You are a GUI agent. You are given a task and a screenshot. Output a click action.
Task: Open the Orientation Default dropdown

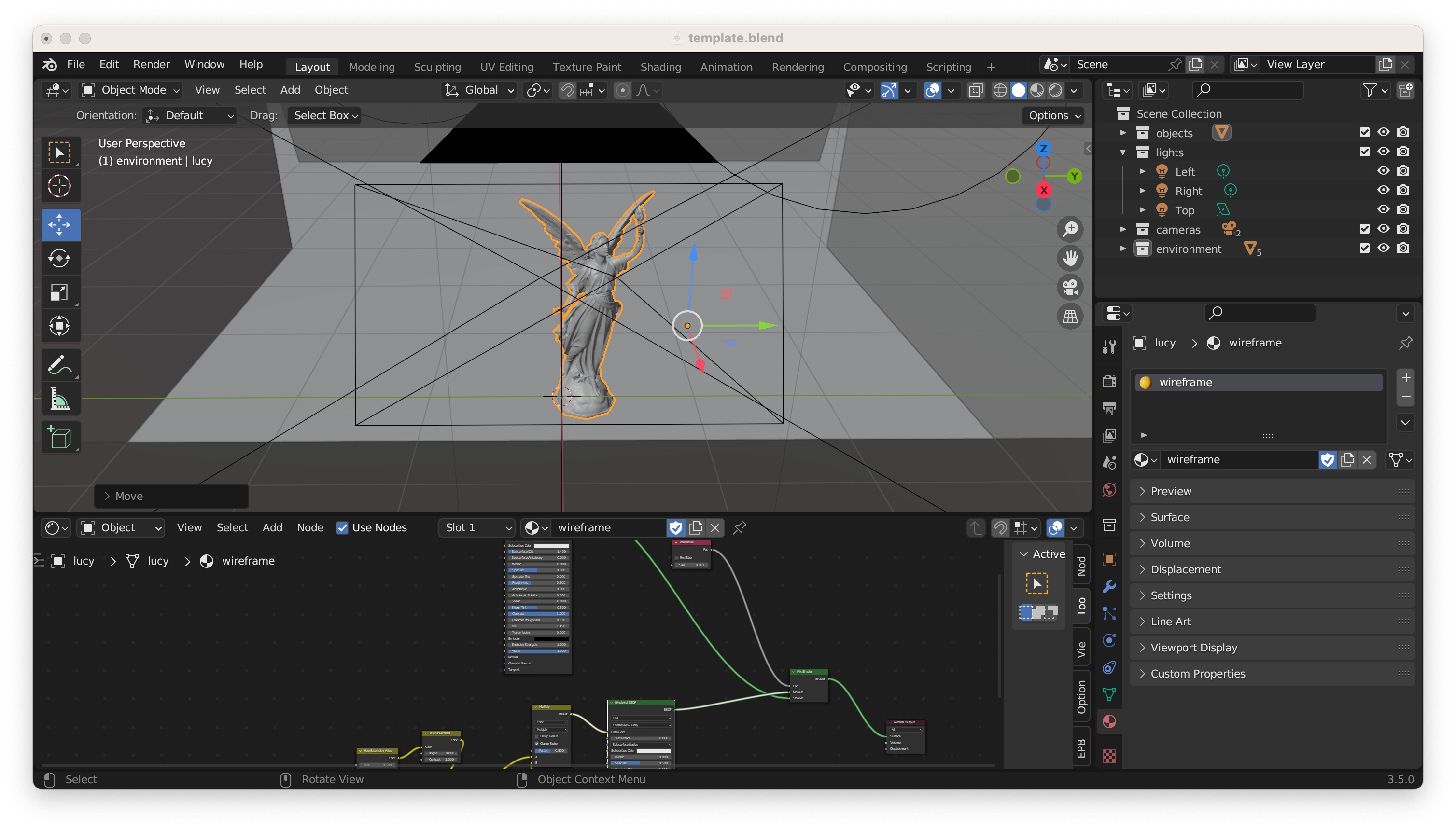click(189, 115)
